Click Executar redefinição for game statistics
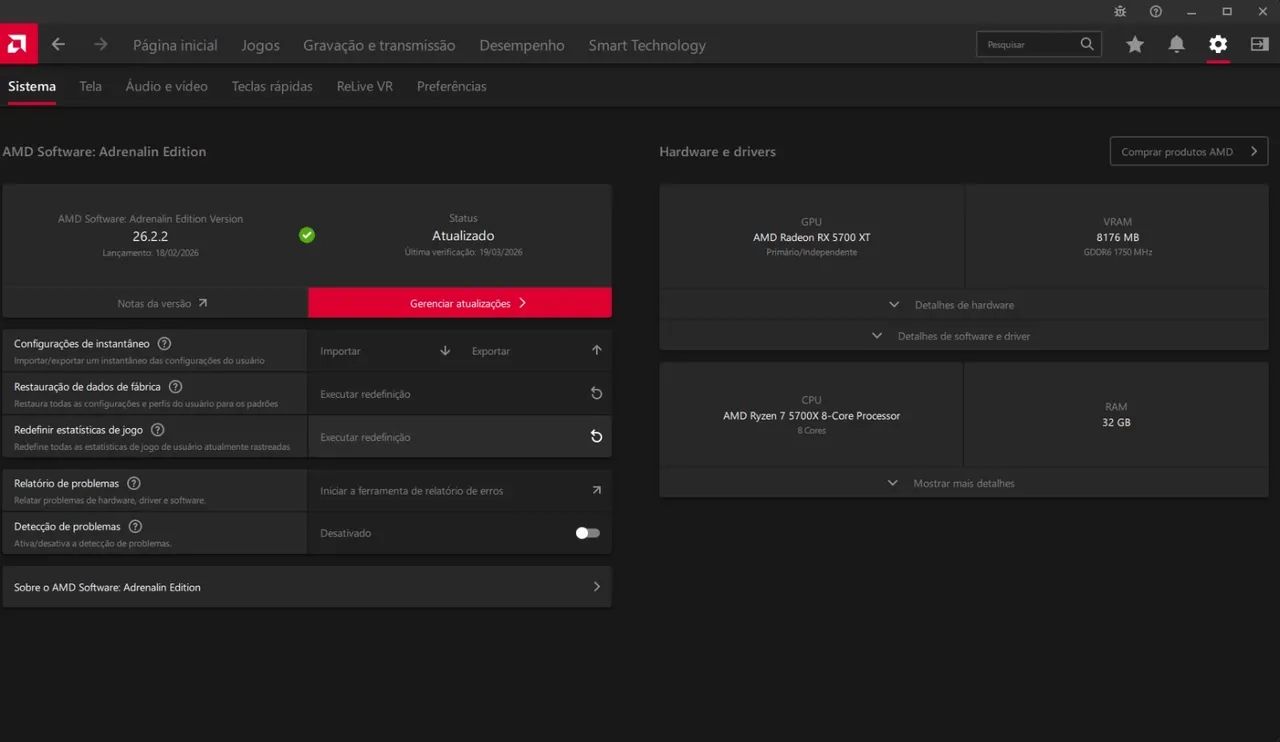1280x742 pixels. click(460, 437)
